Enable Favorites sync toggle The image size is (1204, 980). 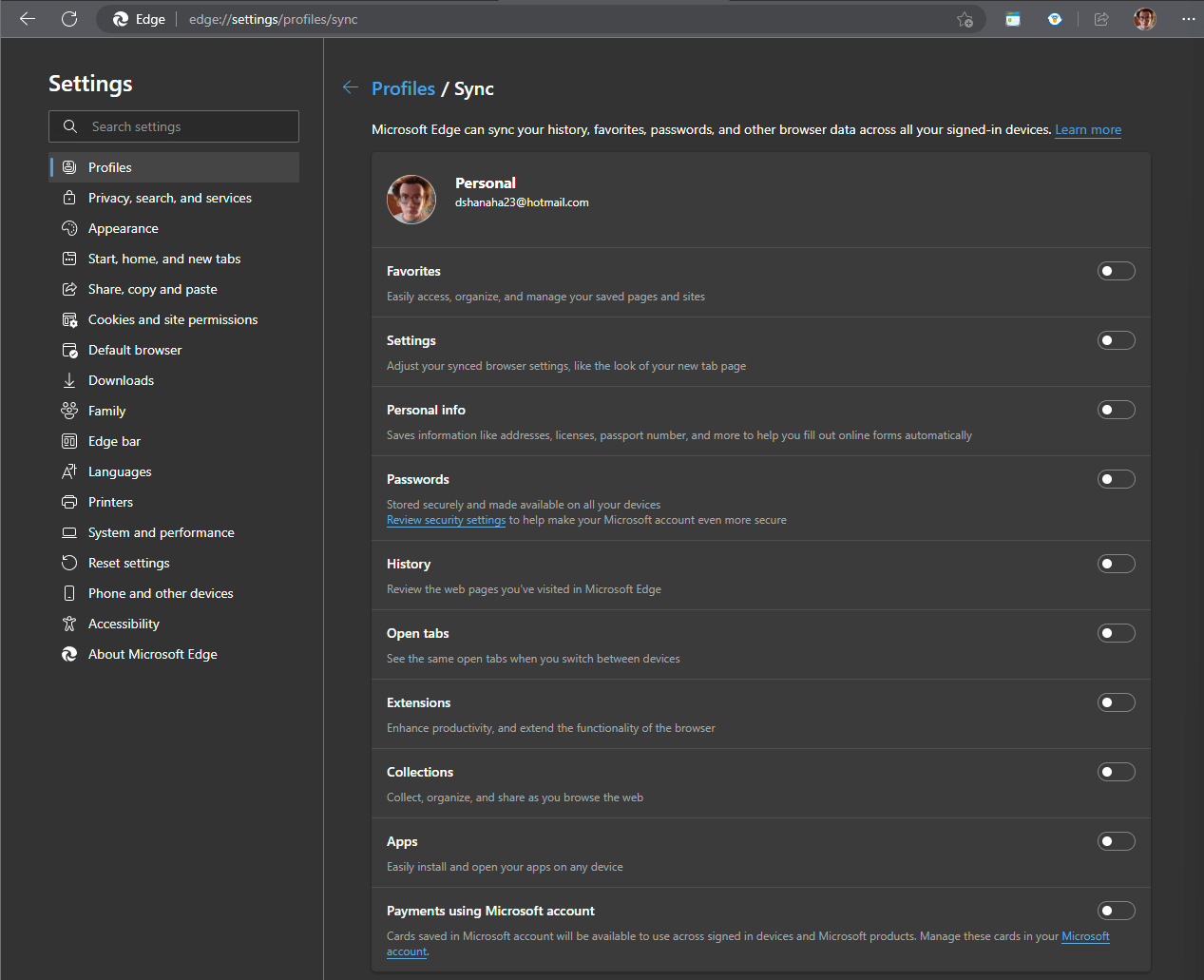click(x=1117, y=271)
